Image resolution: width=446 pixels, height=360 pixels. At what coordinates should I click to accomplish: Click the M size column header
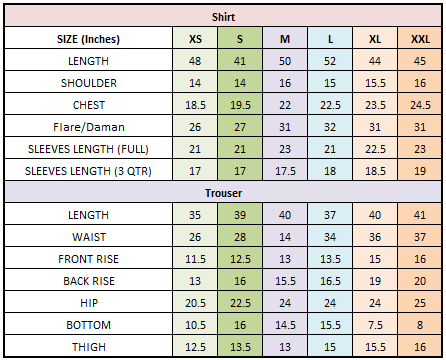285,39
